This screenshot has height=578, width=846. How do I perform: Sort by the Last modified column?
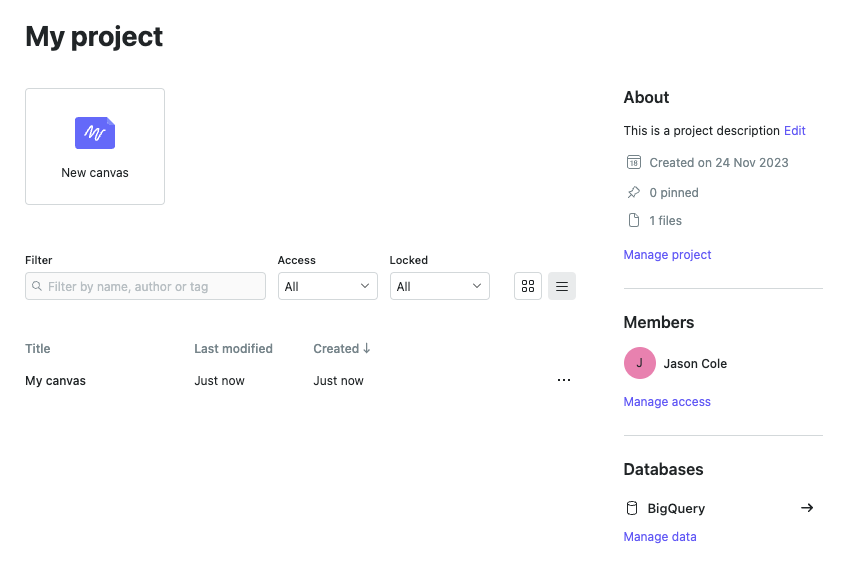[233, 349]
